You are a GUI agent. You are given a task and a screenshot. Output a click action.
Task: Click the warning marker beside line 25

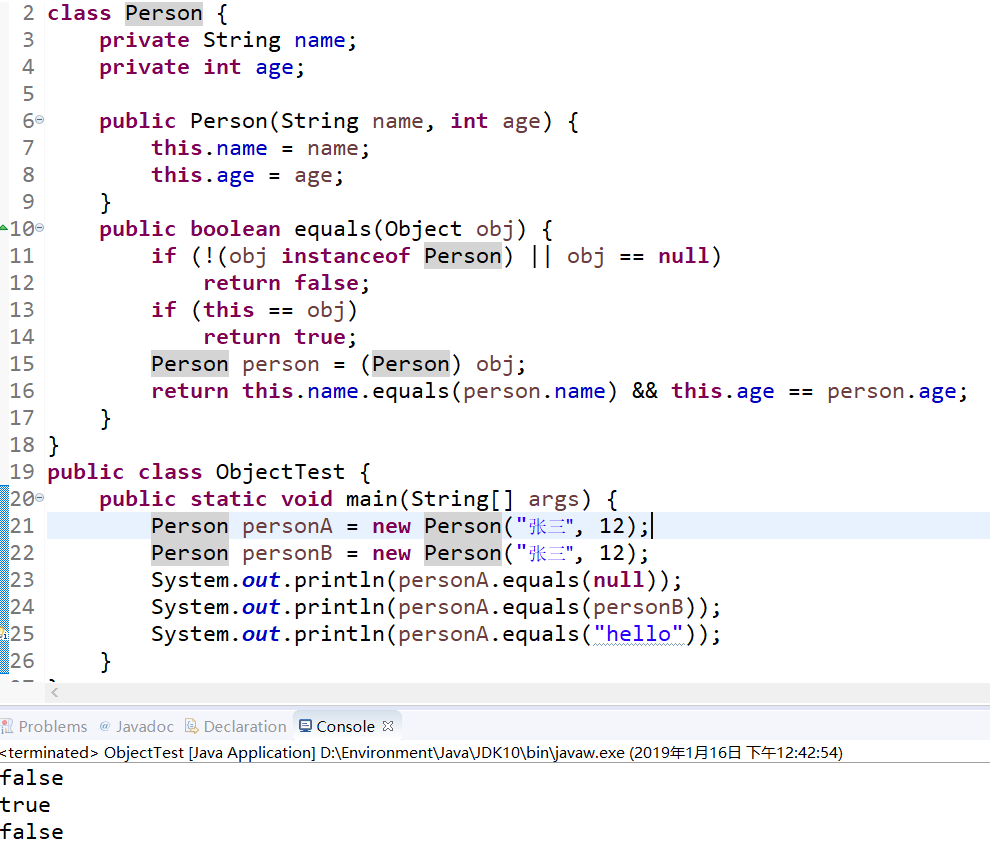(4, 634)
